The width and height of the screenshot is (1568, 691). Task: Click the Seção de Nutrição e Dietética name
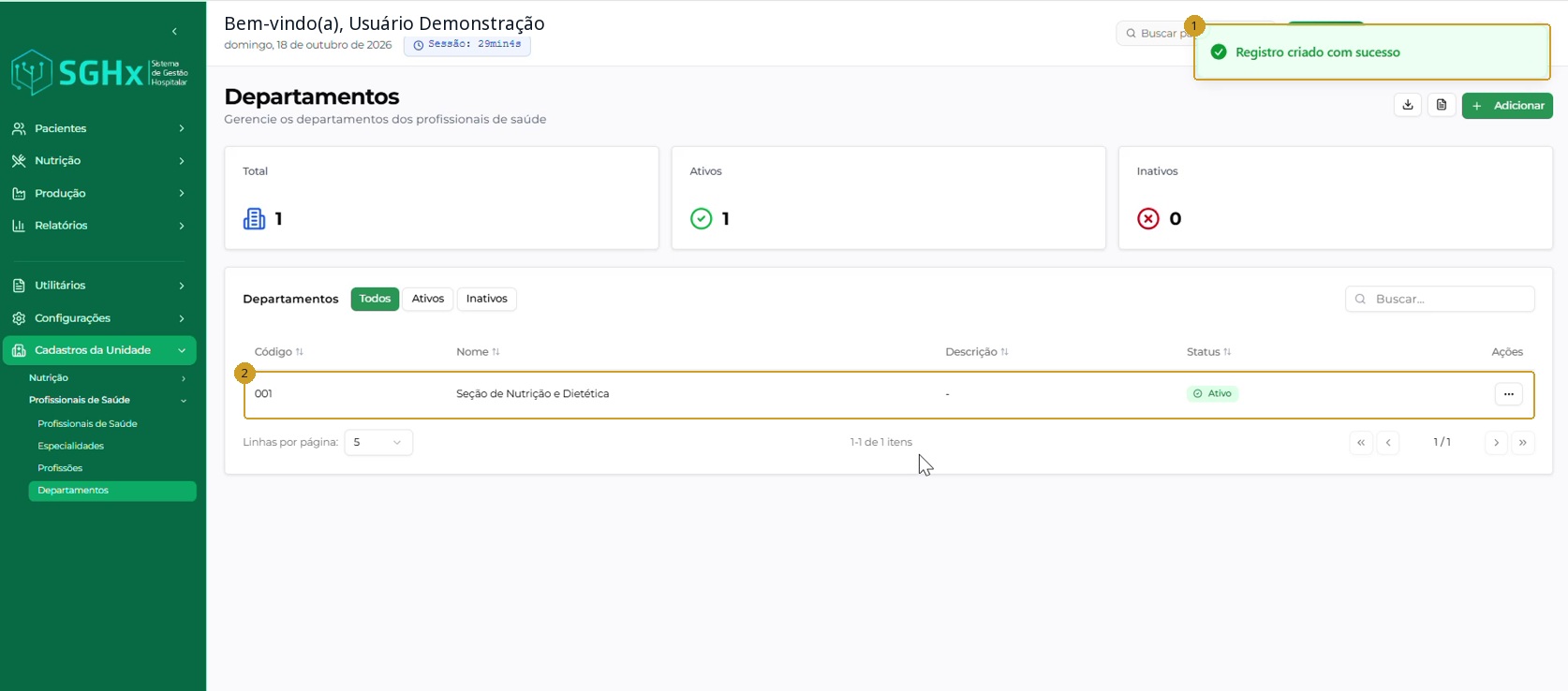coord(533,394)
